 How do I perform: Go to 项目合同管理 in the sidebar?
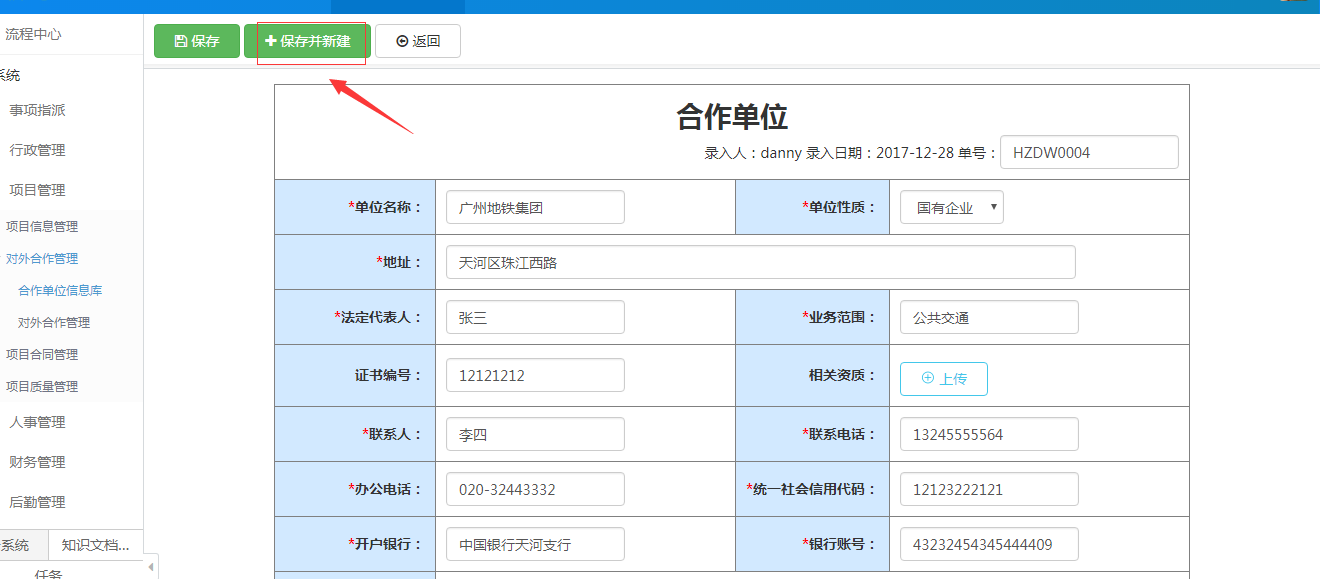click(42, 354)
